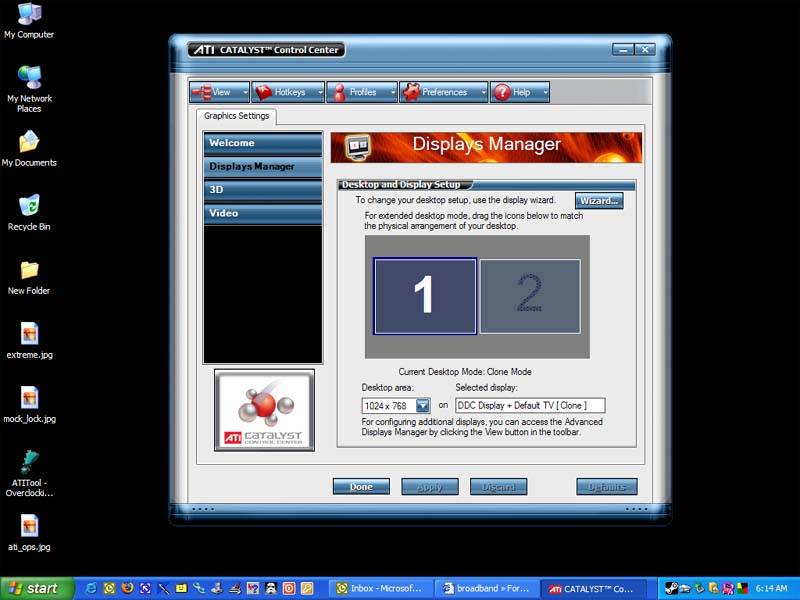Screen dimensions: 800x600
Task: Open the Help toolbar menu
Action: [520, 92]
